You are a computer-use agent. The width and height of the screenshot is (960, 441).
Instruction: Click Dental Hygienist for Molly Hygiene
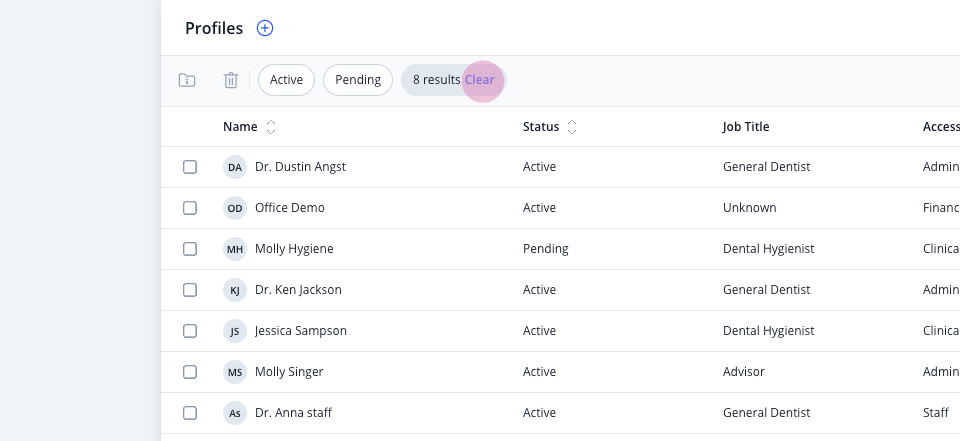(x=768, y=249)
